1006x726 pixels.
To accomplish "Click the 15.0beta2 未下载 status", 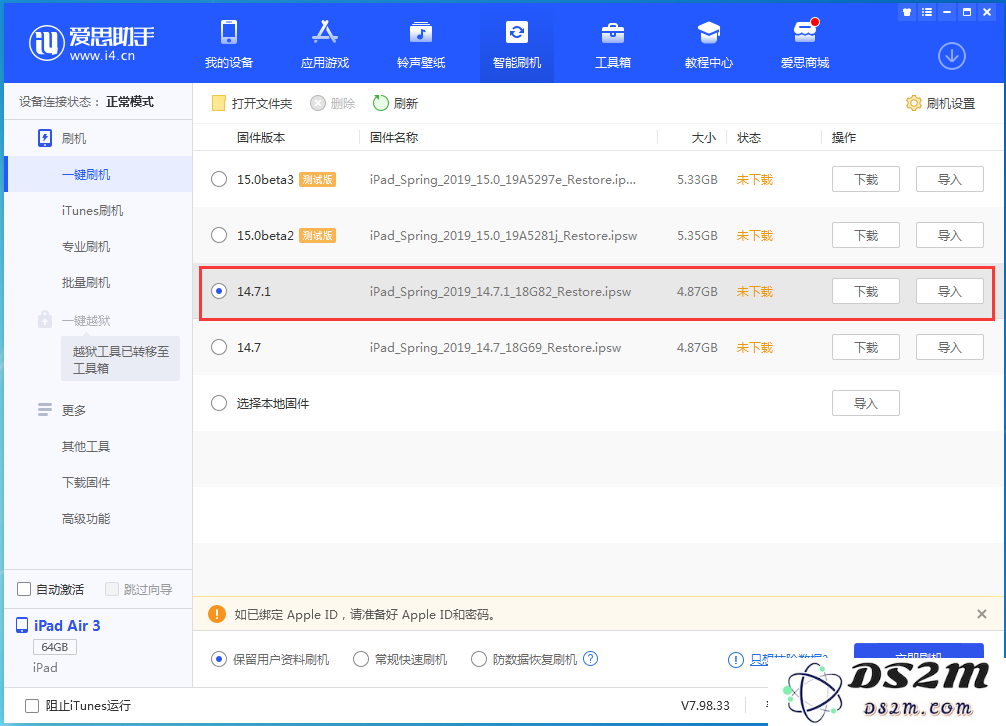I will click(754, 235).
